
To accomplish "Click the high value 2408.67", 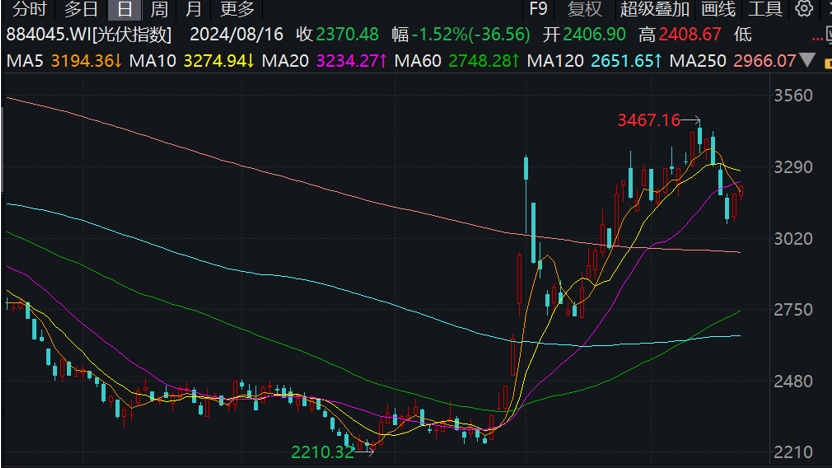I will pos(690,34).
